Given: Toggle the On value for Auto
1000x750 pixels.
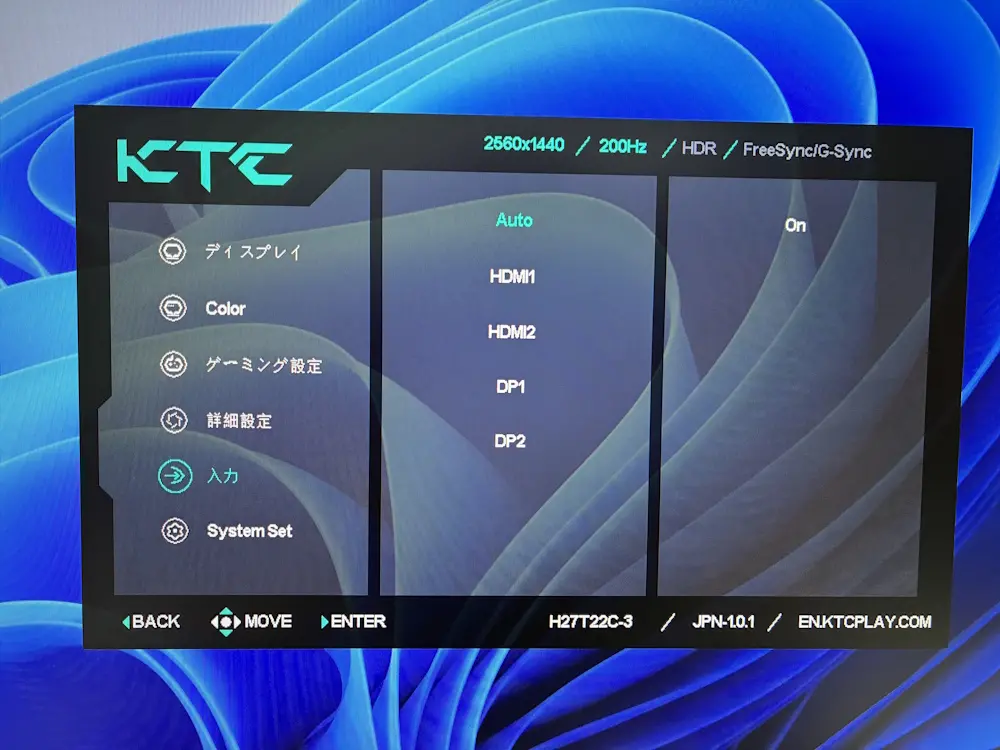Looking at the screenshot, I should [x=795, y=225].
